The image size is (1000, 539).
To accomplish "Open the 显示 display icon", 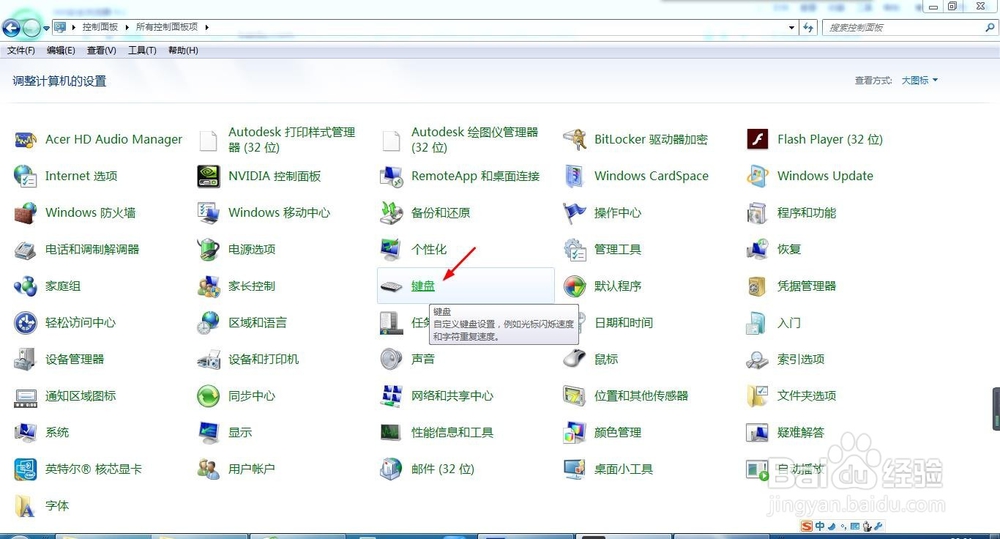I will (209, 432).
